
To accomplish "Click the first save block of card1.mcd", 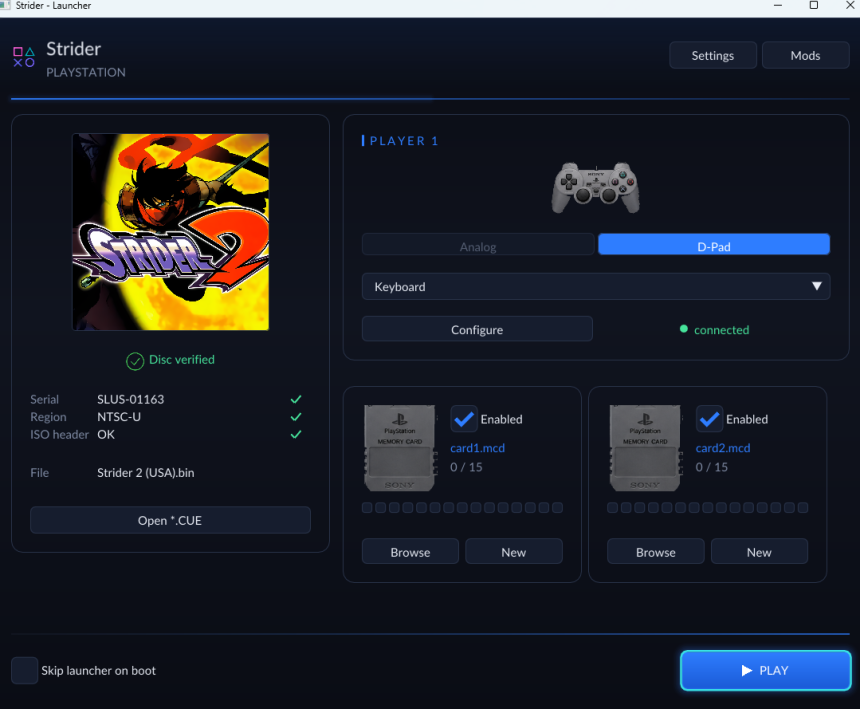I will click(367, 508).
